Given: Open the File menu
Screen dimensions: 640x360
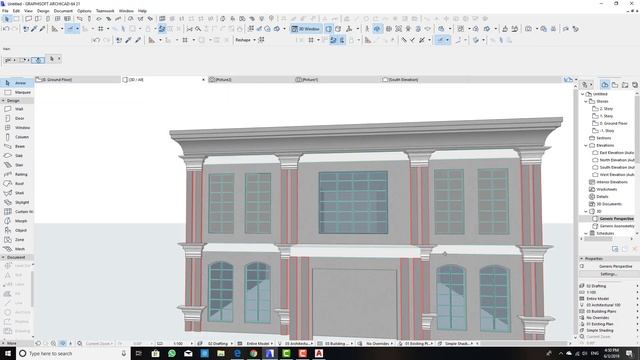Looking at the screenshot, I should [5, 11].
